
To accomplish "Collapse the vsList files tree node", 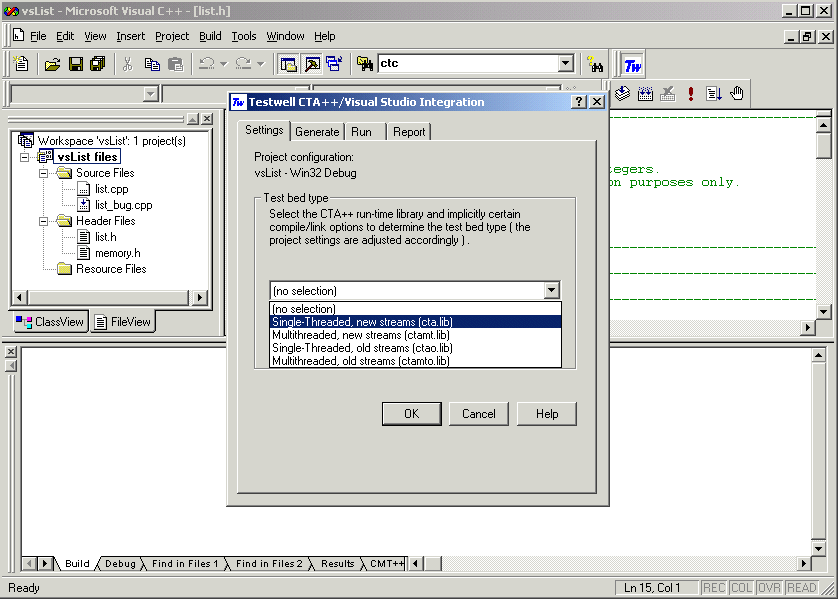I will pos(25,157).
